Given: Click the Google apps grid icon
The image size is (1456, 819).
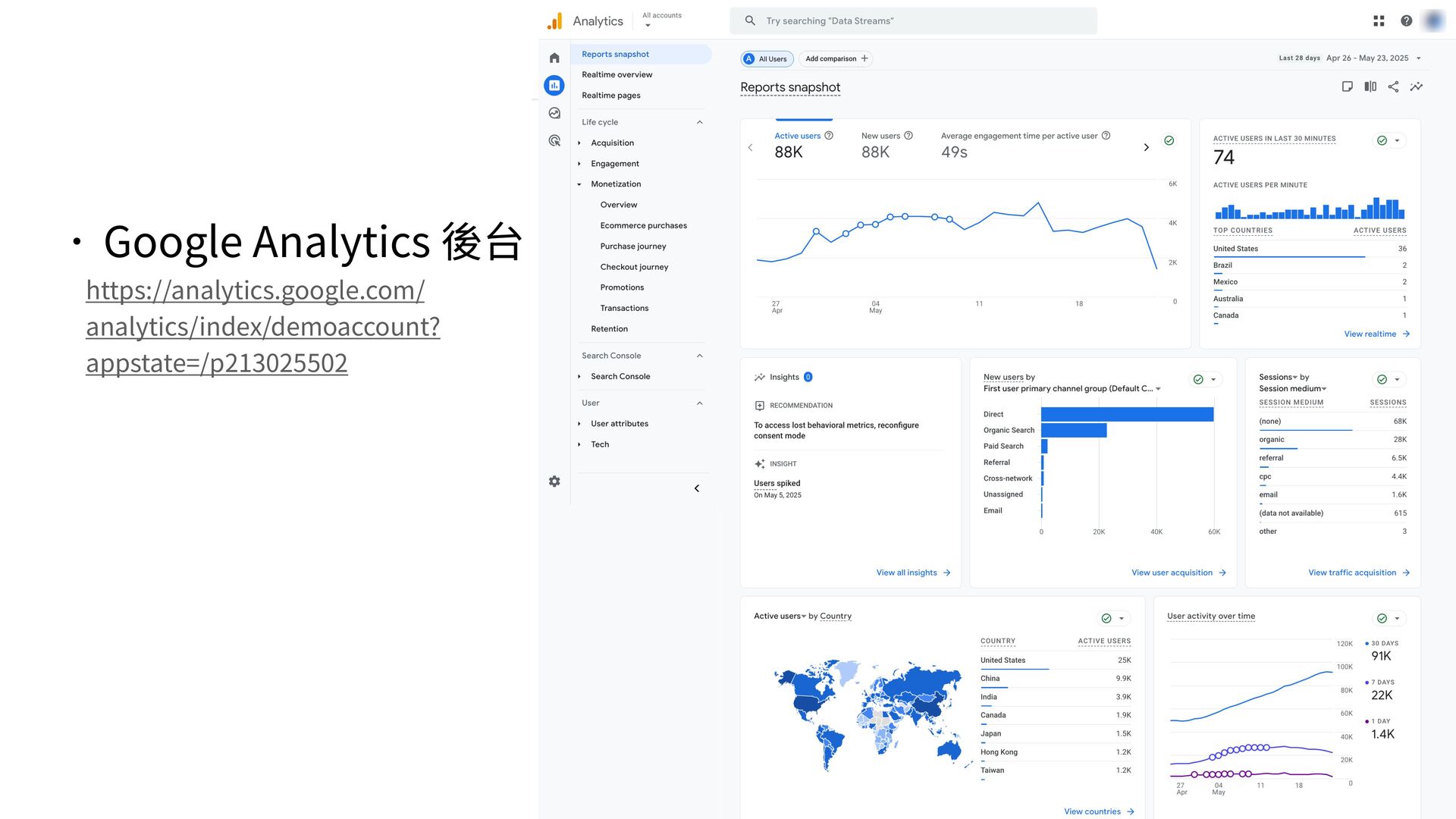Looking at the screenshot, I should point(1379,21).
